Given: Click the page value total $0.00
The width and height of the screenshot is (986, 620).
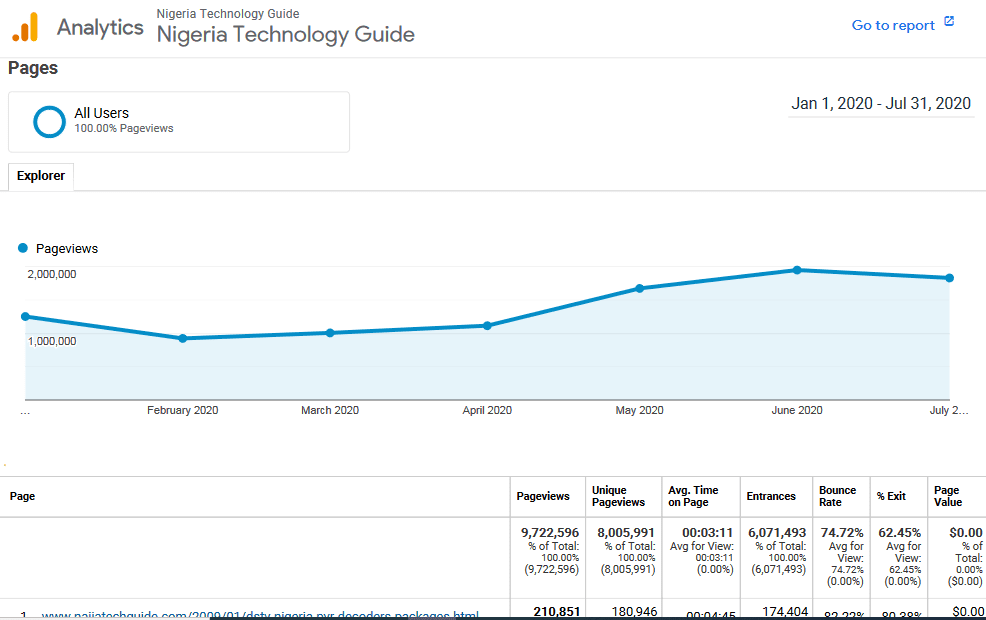Looking at the screenshot, I should 965,533.
